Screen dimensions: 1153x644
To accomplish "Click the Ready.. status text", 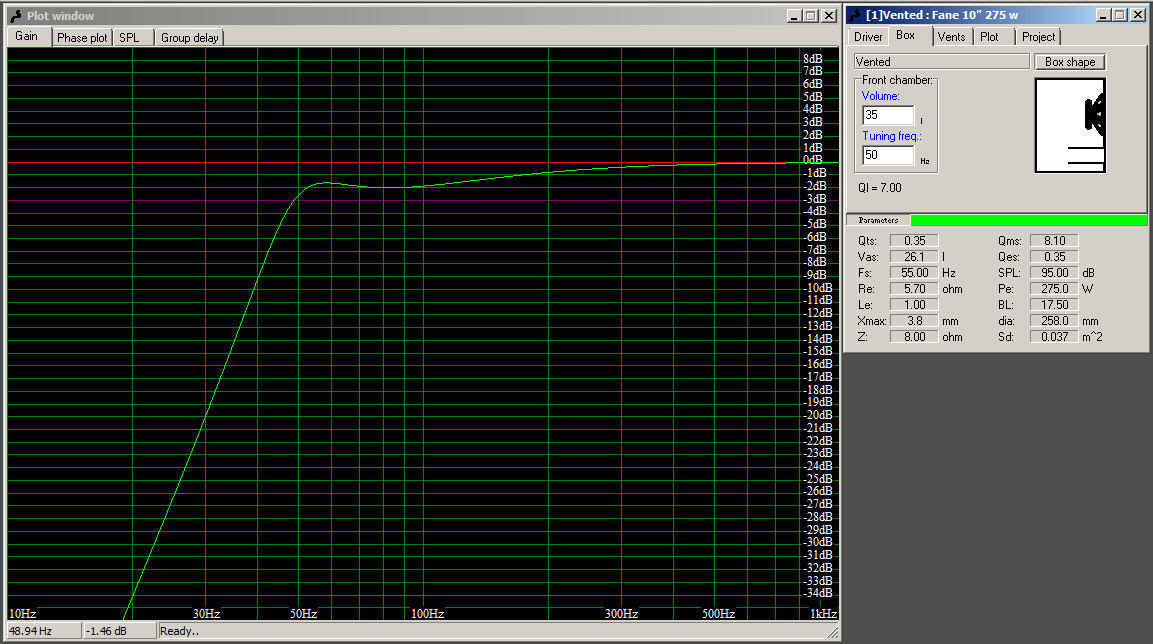I will 179,631.
